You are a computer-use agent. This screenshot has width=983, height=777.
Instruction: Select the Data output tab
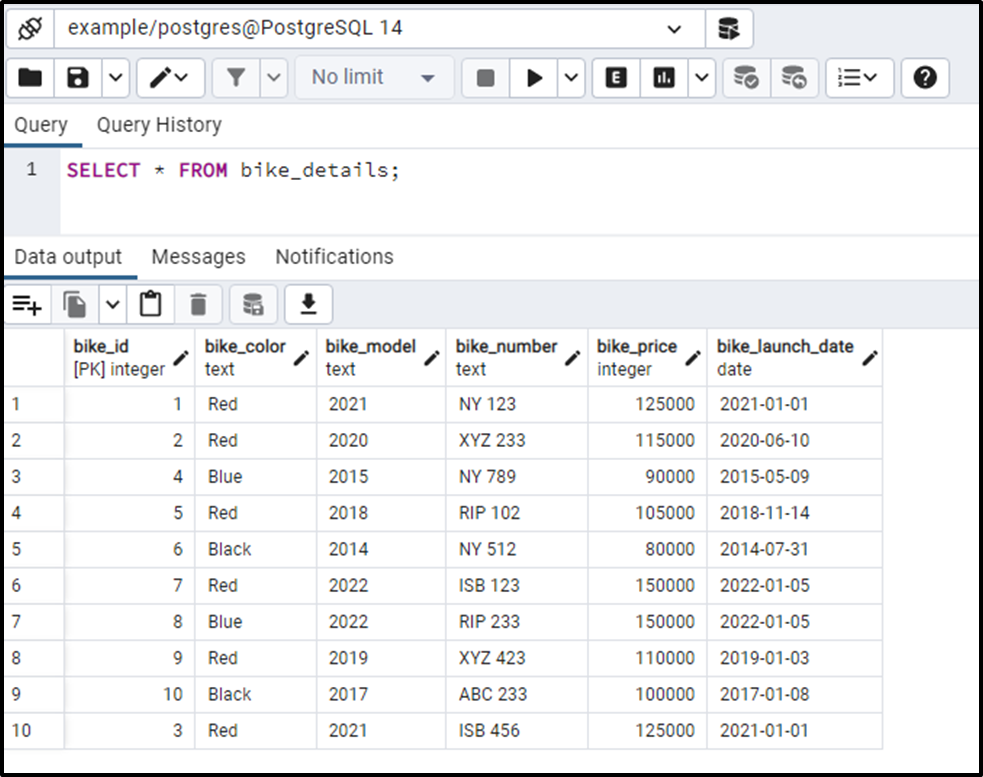click(x=68, y=256)
